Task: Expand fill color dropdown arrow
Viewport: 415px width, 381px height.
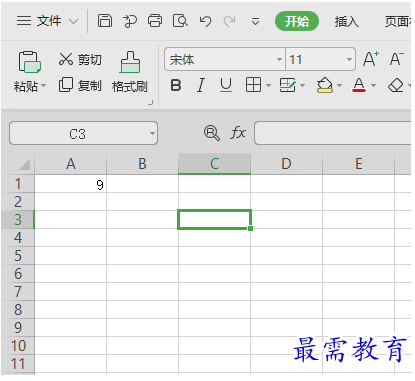Action: [x=339, y=86]
